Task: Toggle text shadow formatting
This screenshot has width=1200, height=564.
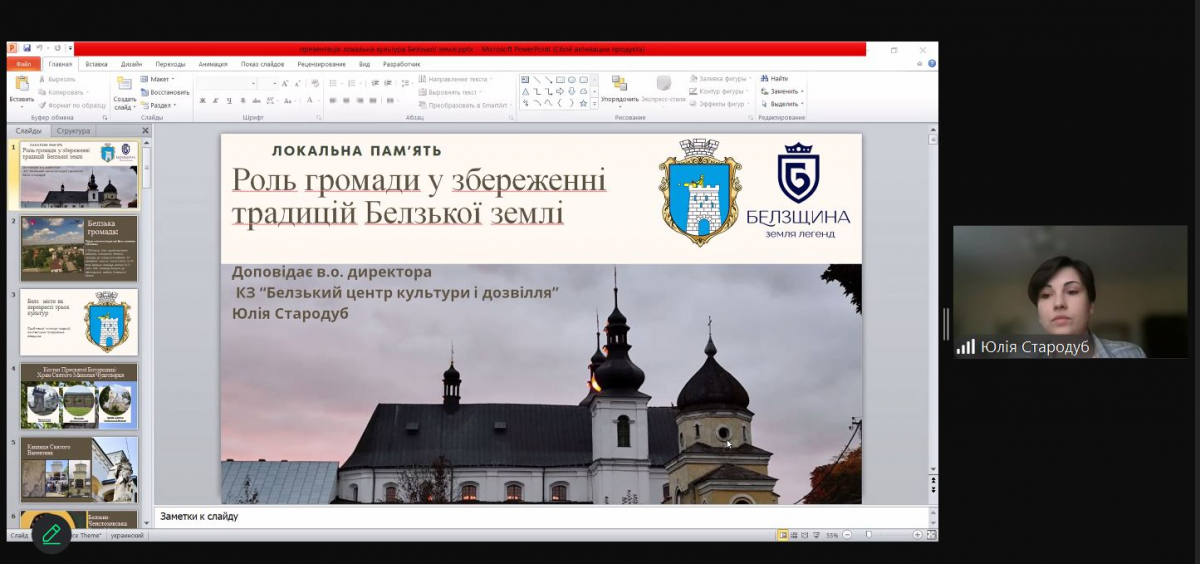Action: pos(242,101)
